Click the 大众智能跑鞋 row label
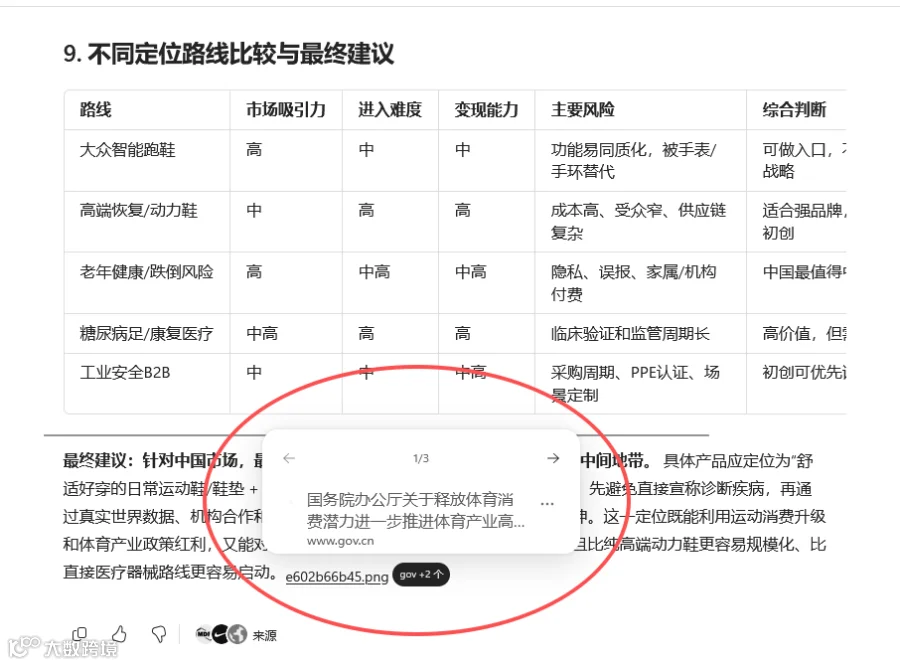 [127, 150]
